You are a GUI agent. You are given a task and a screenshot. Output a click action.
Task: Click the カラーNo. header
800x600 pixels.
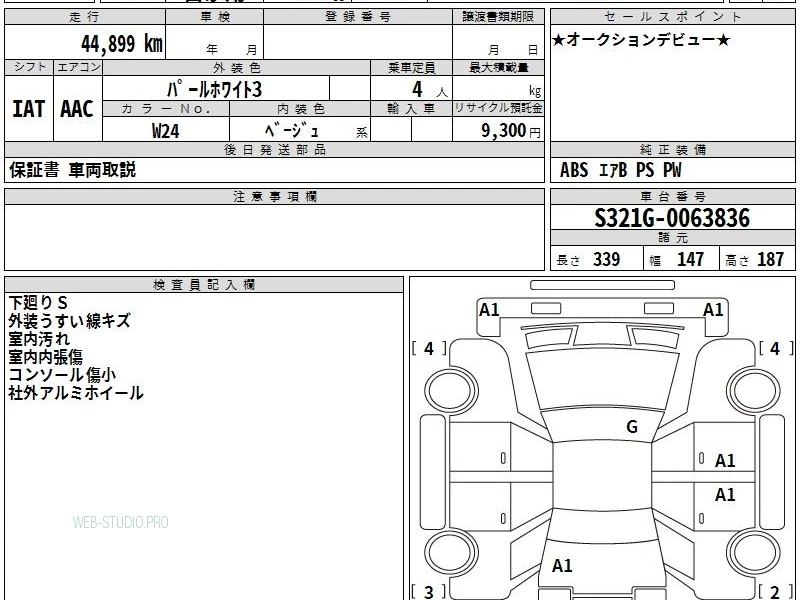pos(166,109)
